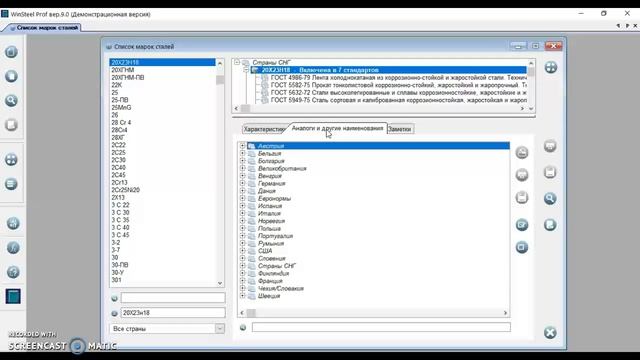Click the magnifier search icon in left sidebar
The height and width of the screenshot is (360, 640).
tap(11, 100)
